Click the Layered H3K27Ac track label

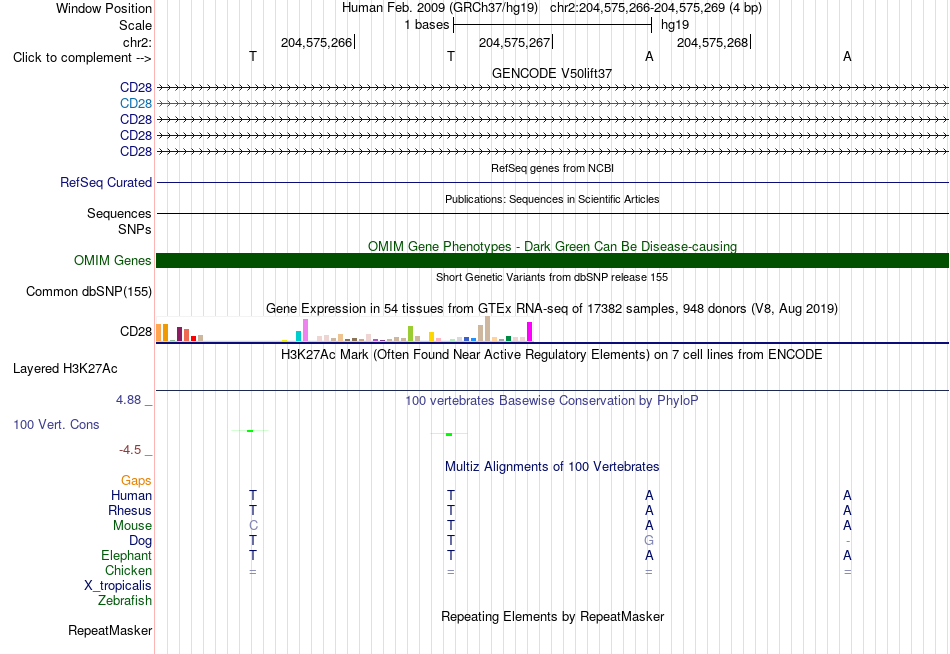pos(65,369)
